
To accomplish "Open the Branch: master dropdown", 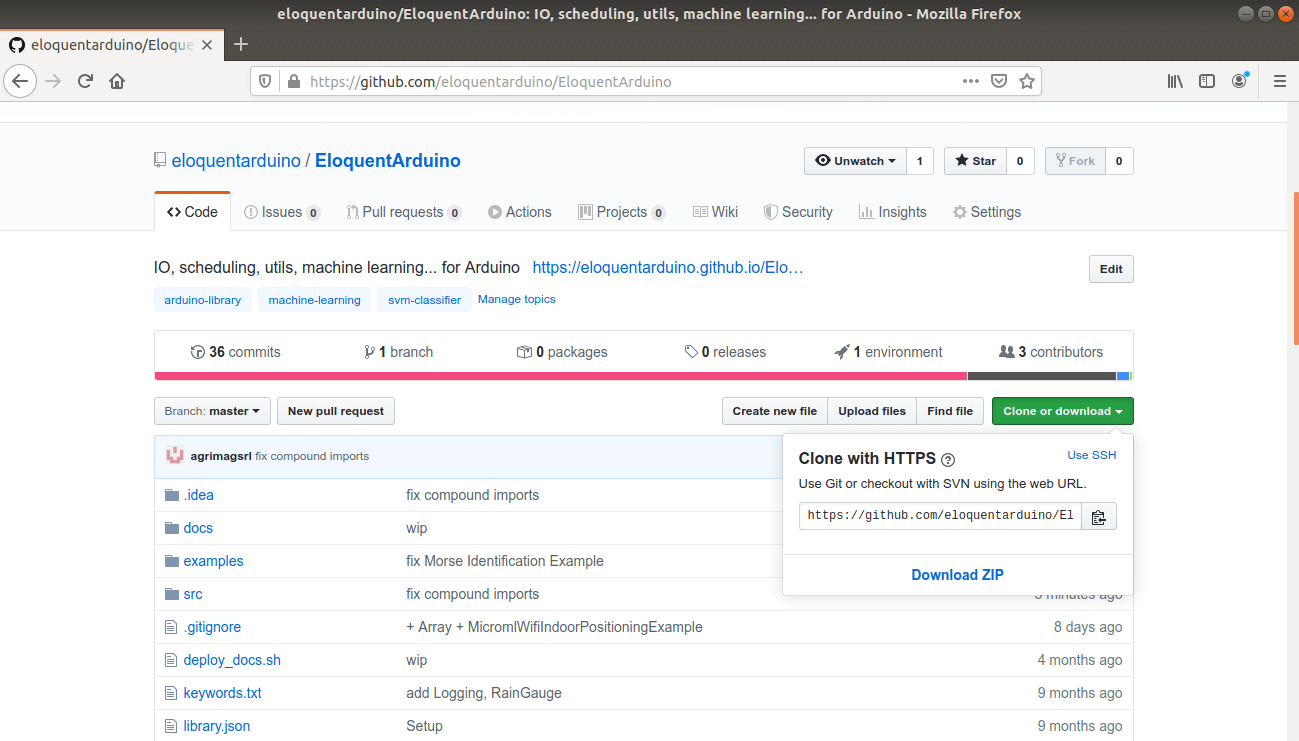I will [212, 411].
